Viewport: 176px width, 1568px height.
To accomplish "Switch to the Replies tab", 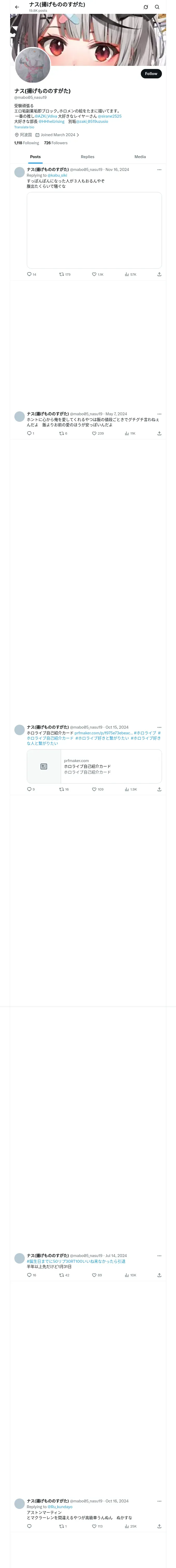I will tap(87, 157).
